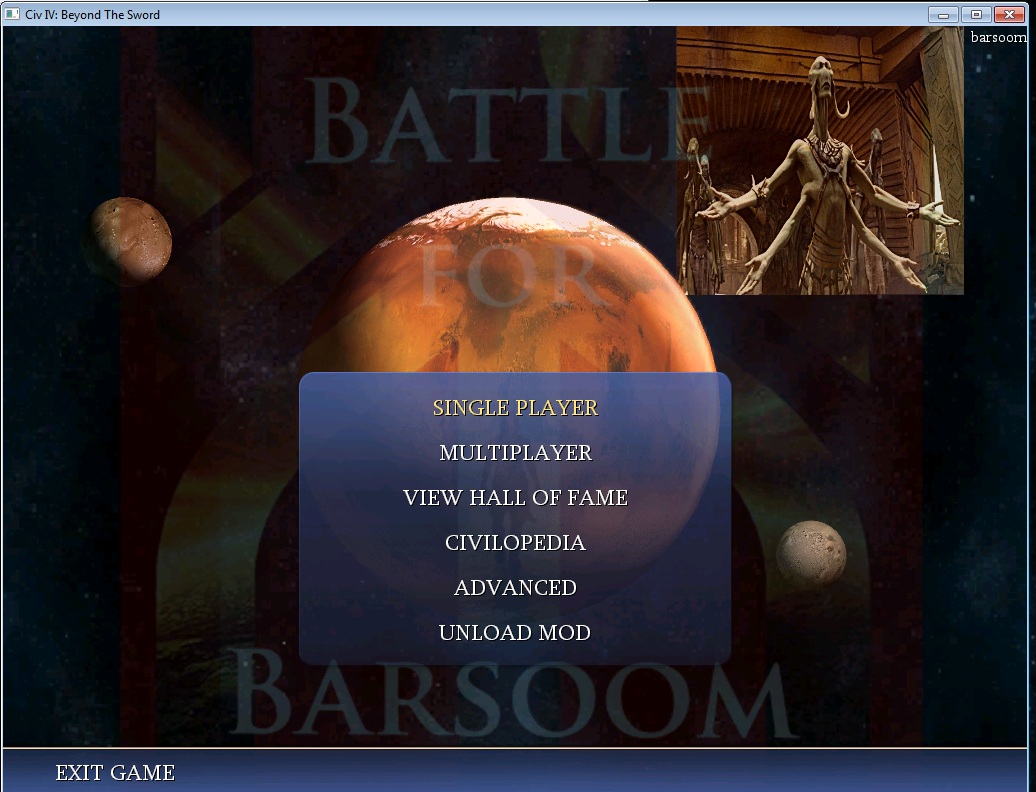This screenshot has height=792, width=1036.
Task: Select View Hall of Fame
Action: pos(515,497)
